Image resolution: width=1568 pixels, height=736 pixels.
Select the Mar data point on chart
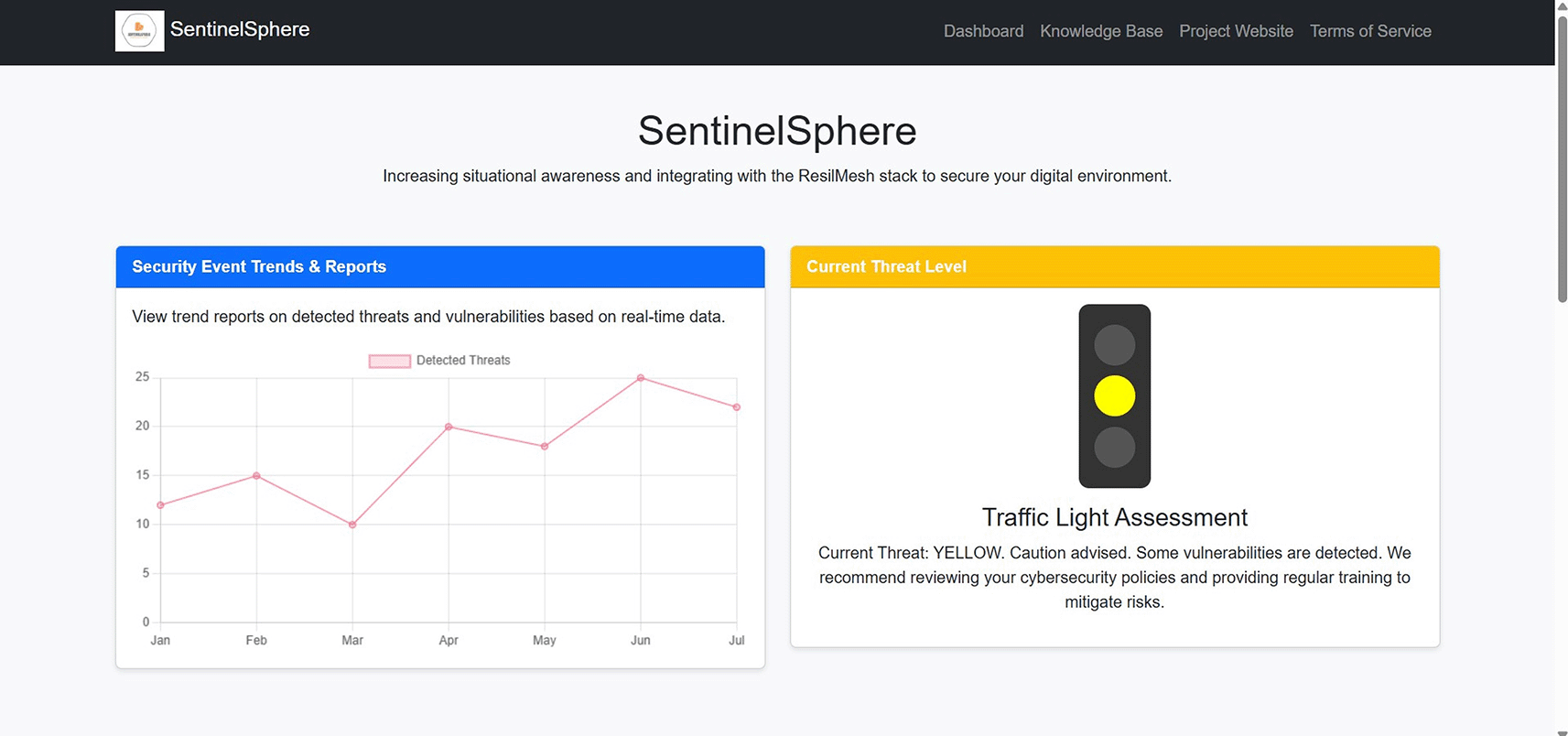352,525
